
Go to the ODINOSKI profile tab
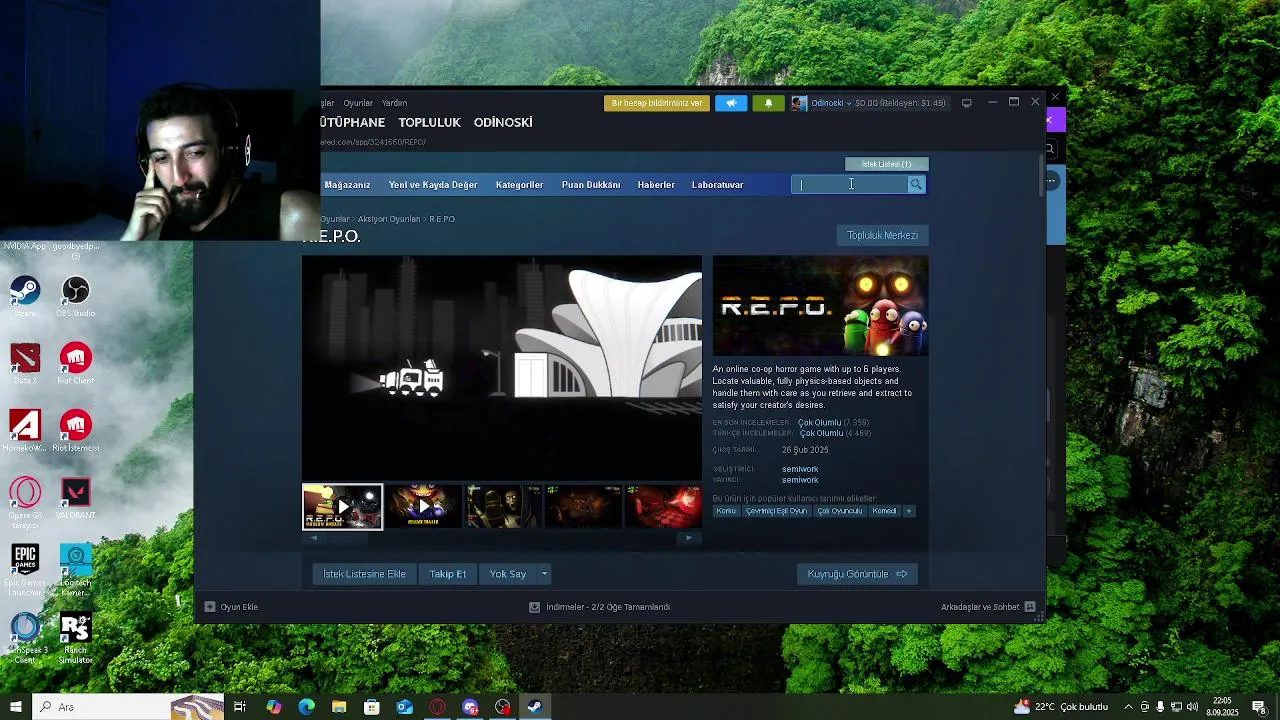pyautogui.click(x=503, y=122)
